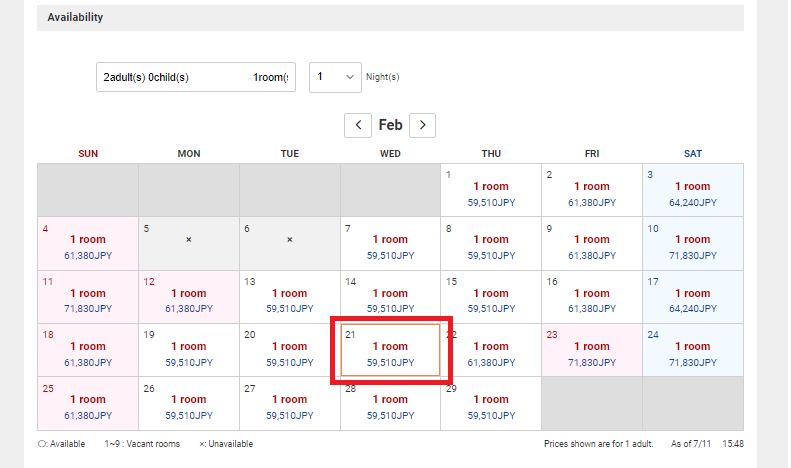
Task: Select Saturday February 17 room
Action: (692, 297)
